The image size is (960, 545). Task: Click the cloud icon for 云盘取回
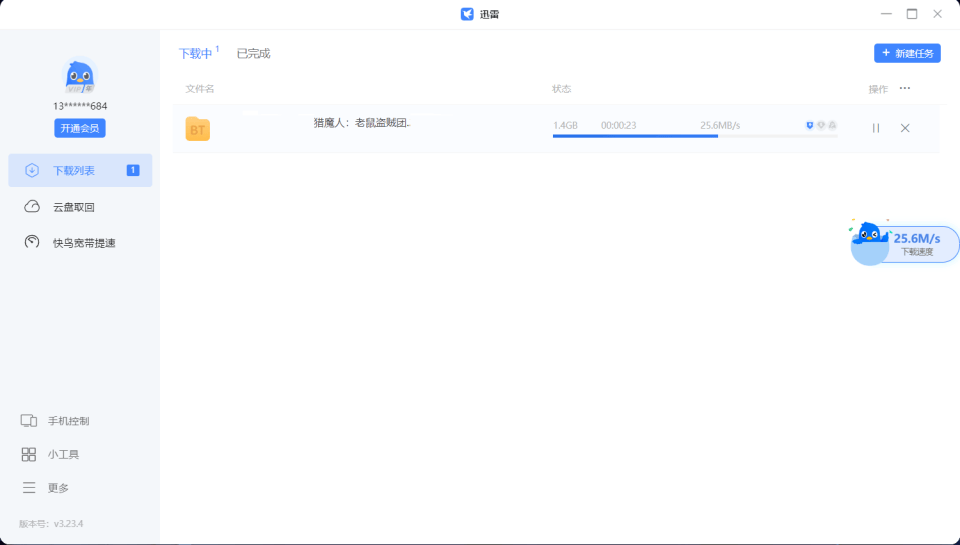click(32, 206)
